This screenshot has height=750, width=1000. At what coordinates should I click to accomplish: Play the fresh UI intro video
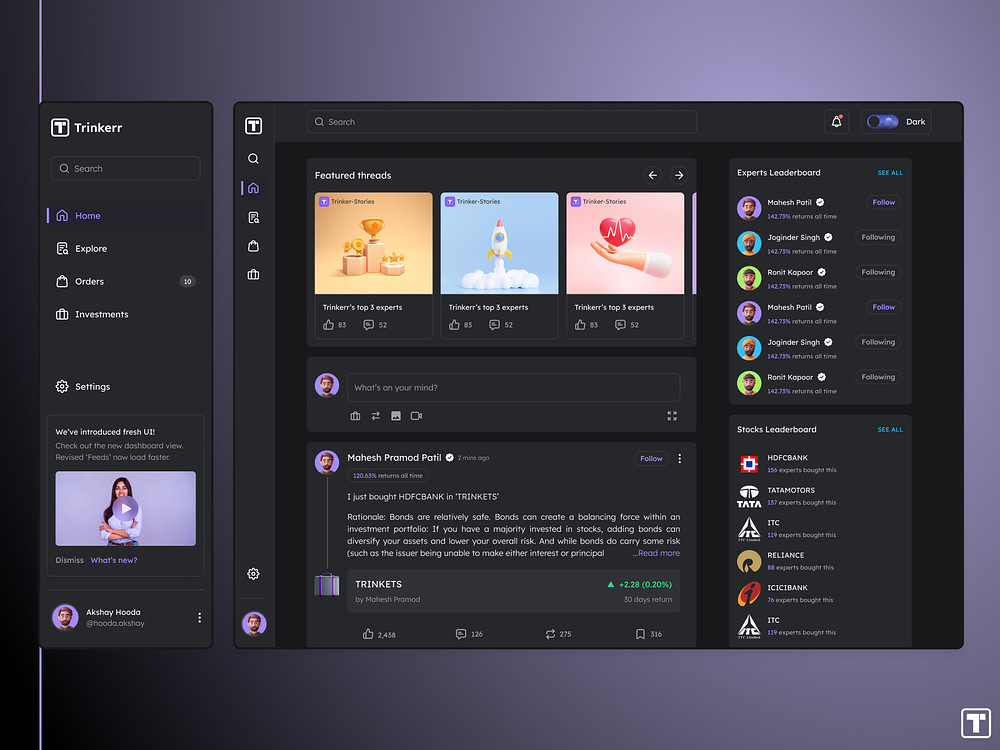pyautogui.click(x=126, y=508)
